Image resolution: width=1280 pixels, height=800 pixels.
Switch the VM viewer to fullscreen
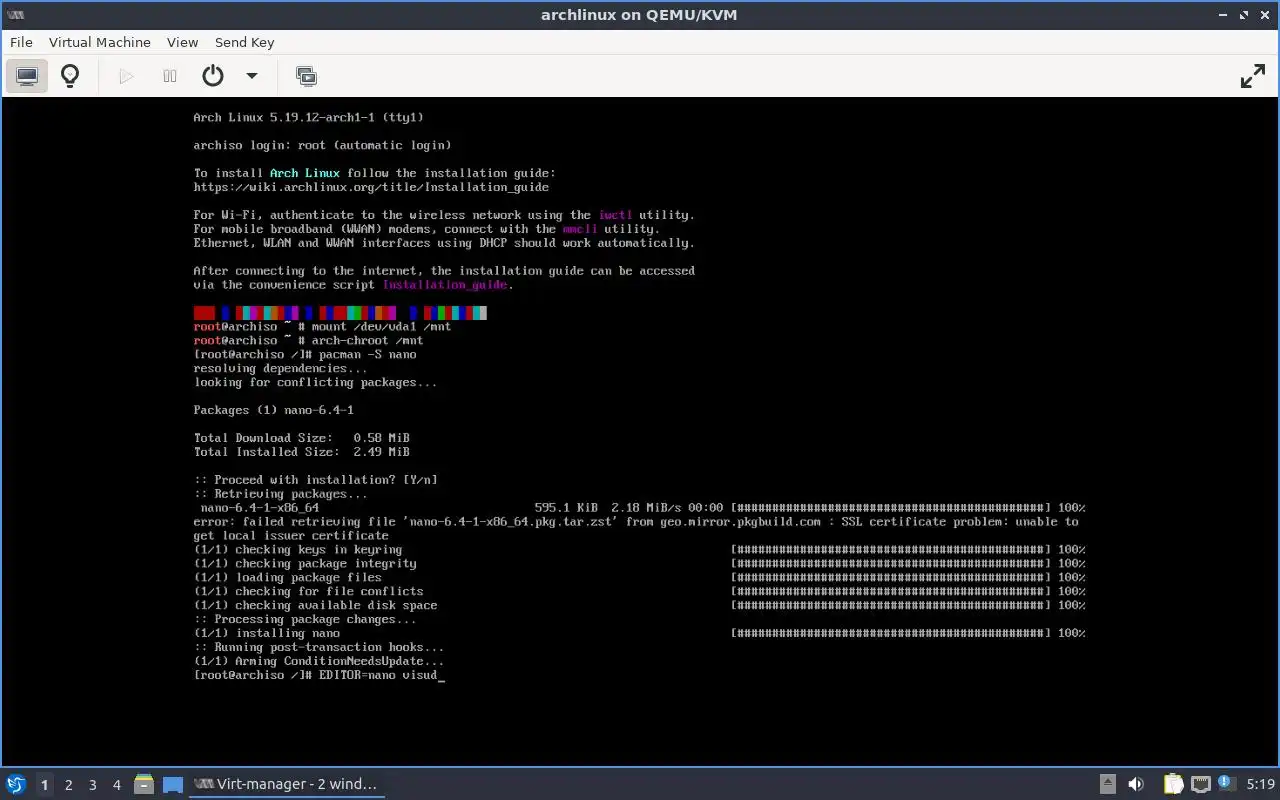(1253, 76)
